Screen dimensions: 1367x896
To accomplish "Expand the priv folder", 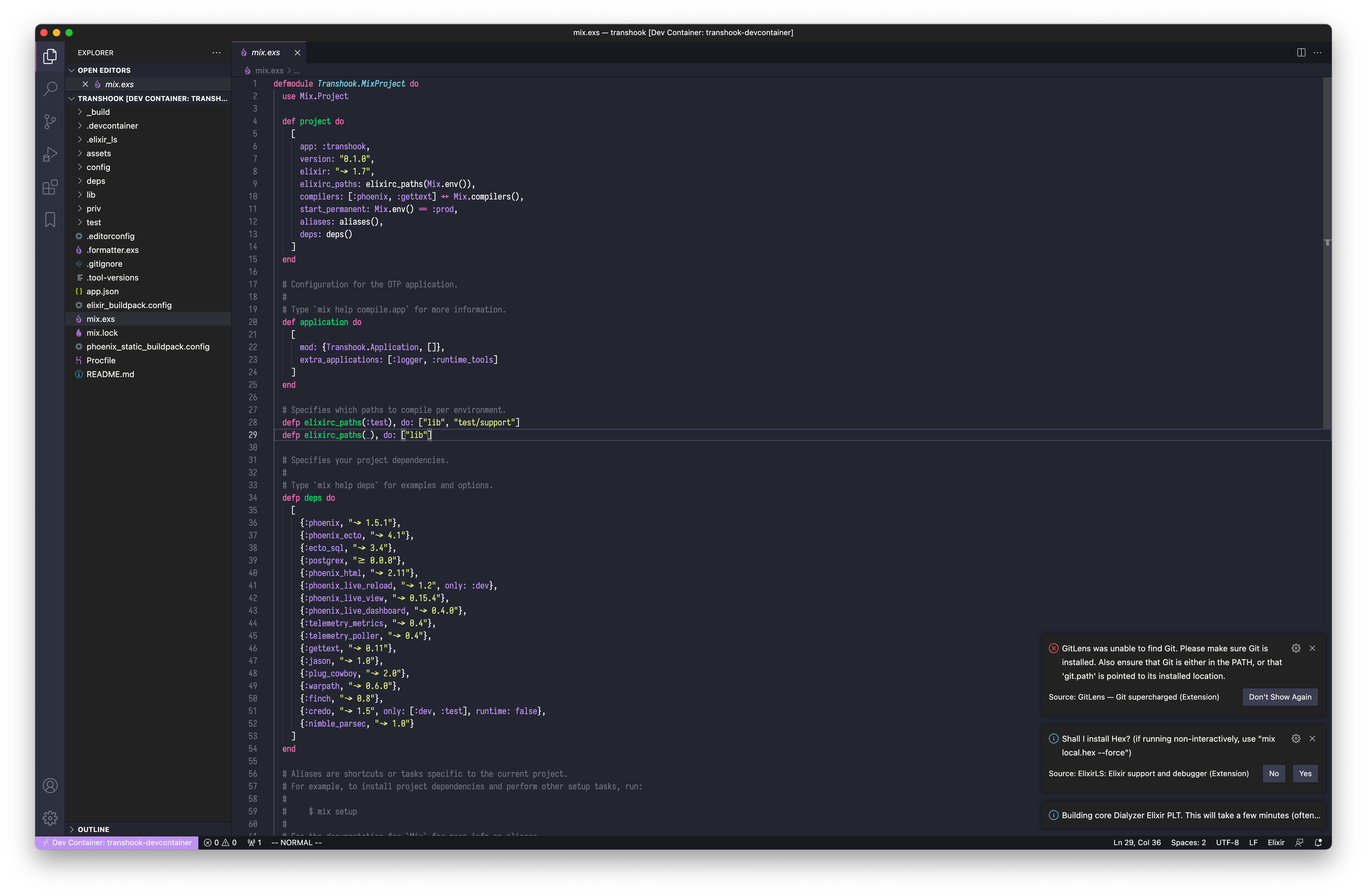I will [x=148, y=209].
